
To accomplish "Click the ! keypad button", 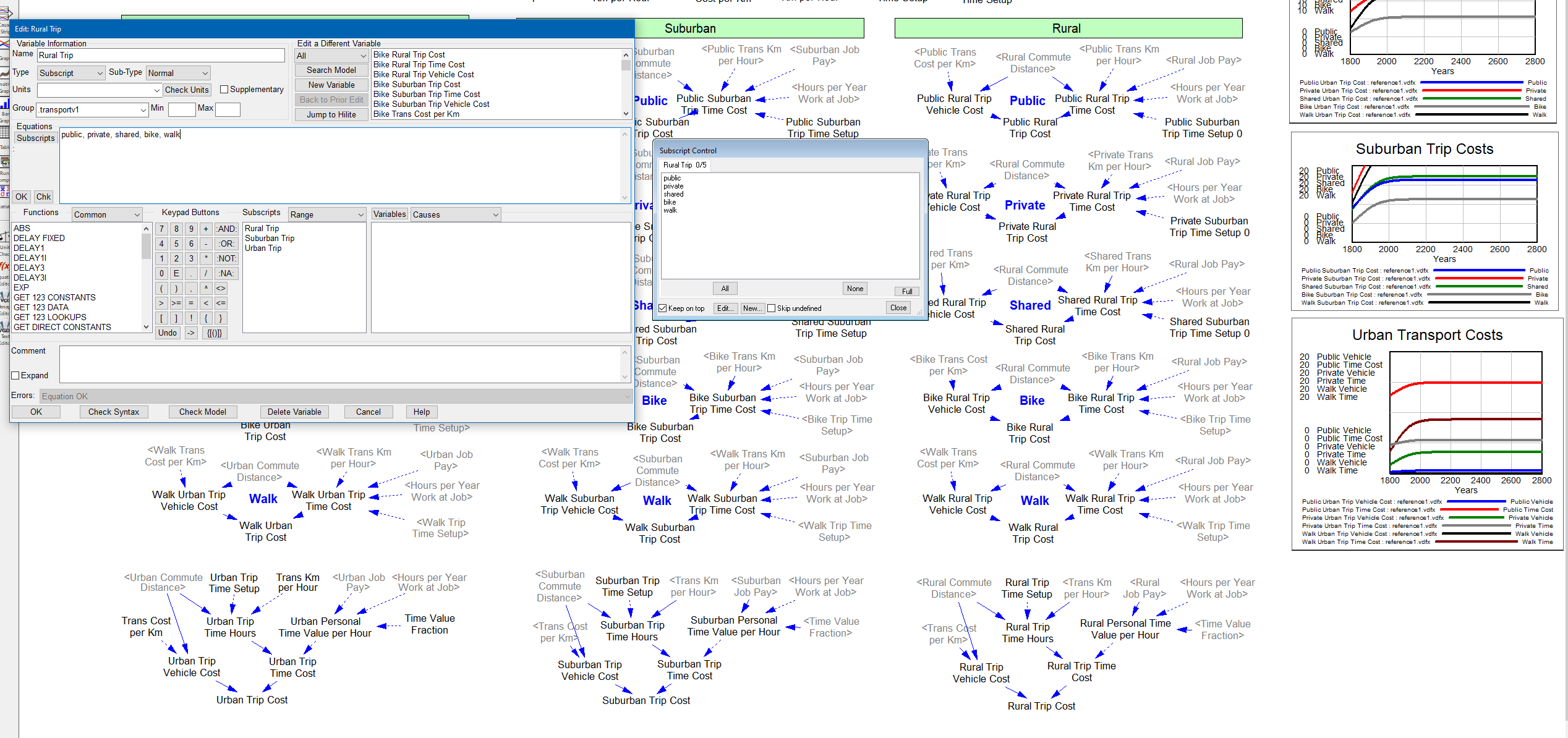I will pos(191,318).
